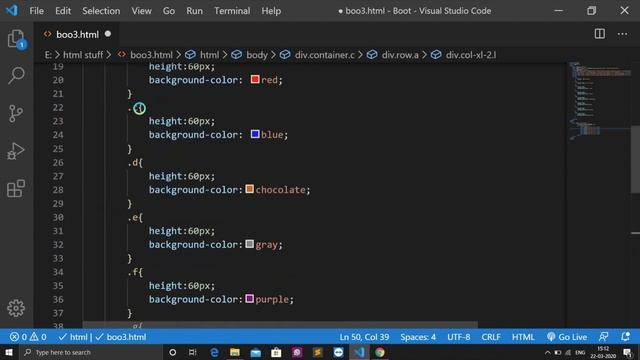Change the HTML language mode
The width and height of the screenshot is (640, 360).
point(523,337)
